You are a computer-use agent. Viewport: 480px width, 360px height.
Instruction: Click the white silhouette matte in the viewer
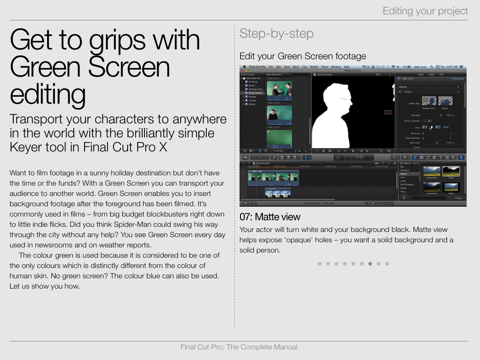tap(333, 117)
